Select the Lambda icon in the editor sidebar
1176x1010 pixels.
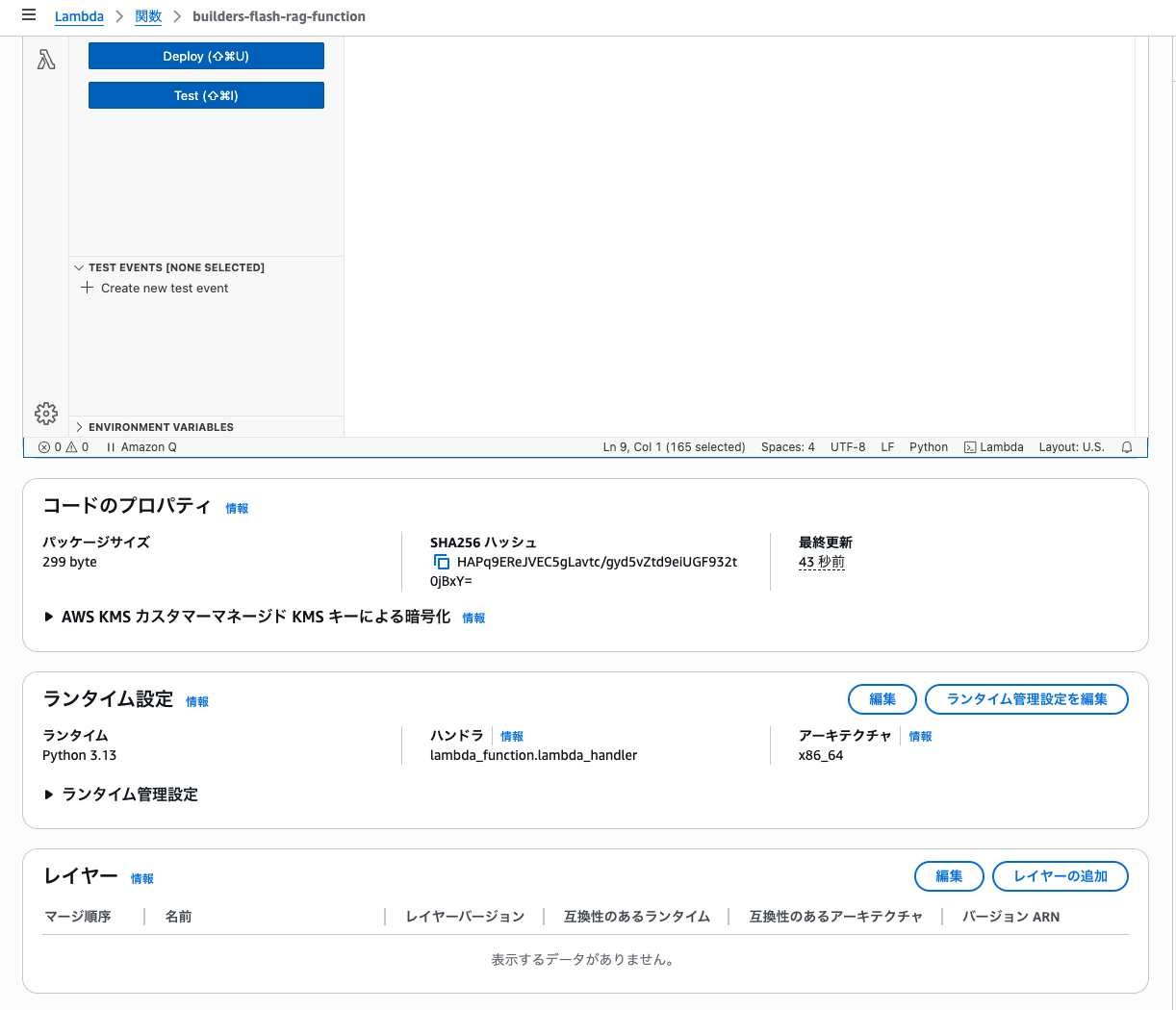point(45,60)
